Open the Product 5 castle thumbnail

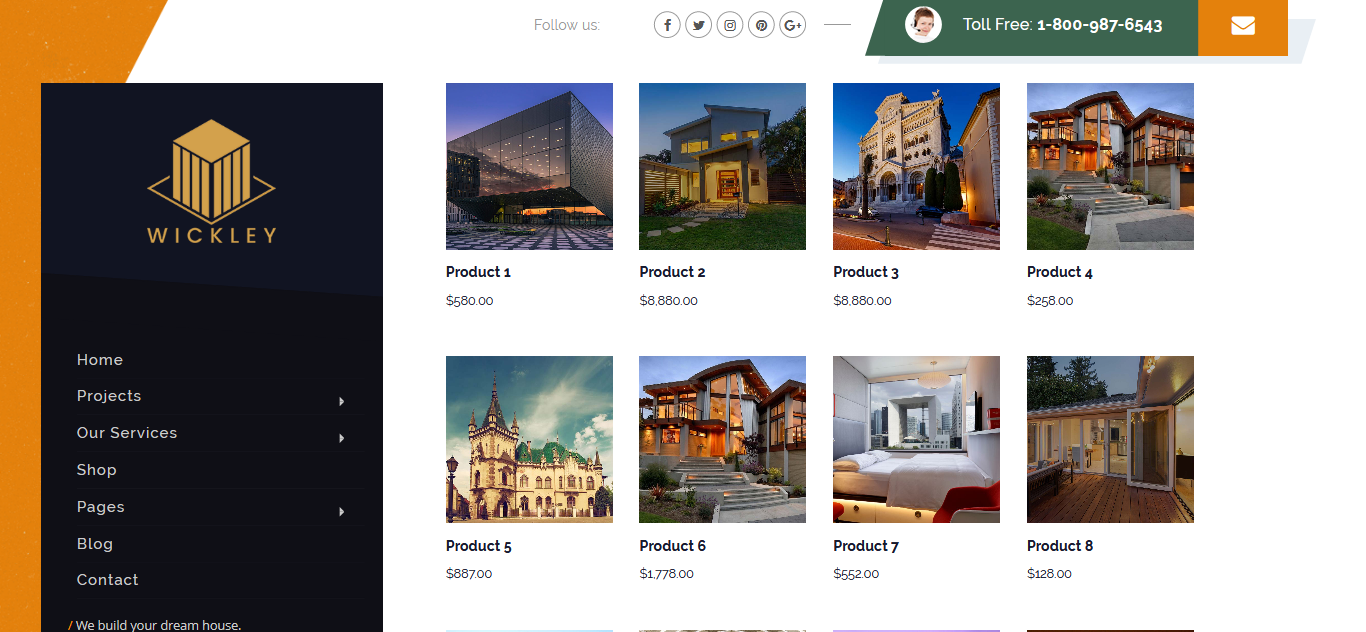click(529, 439)
